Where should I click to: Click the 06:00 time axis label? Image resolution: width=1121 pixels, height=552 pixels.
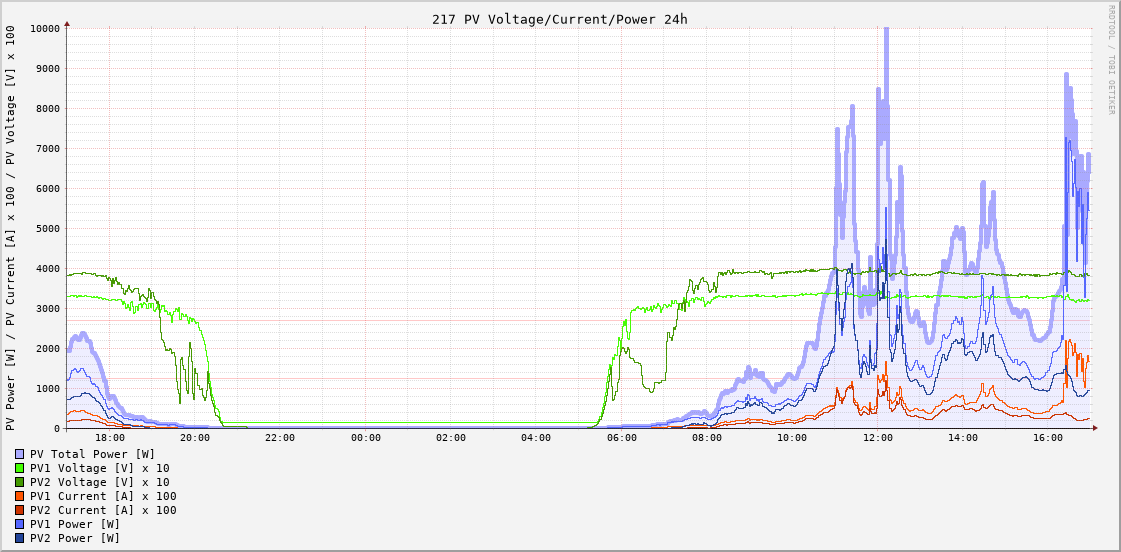point(622,438)
